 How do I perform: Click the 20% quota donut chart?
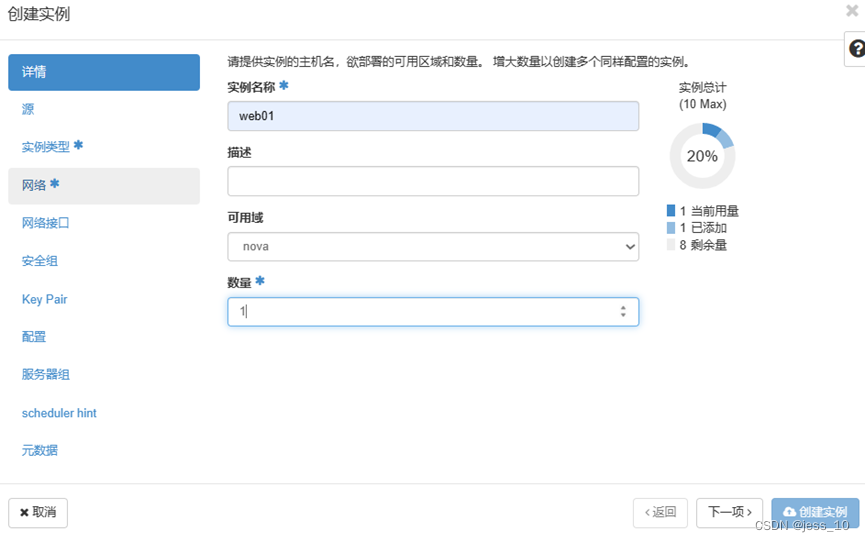tap(702, 156)
